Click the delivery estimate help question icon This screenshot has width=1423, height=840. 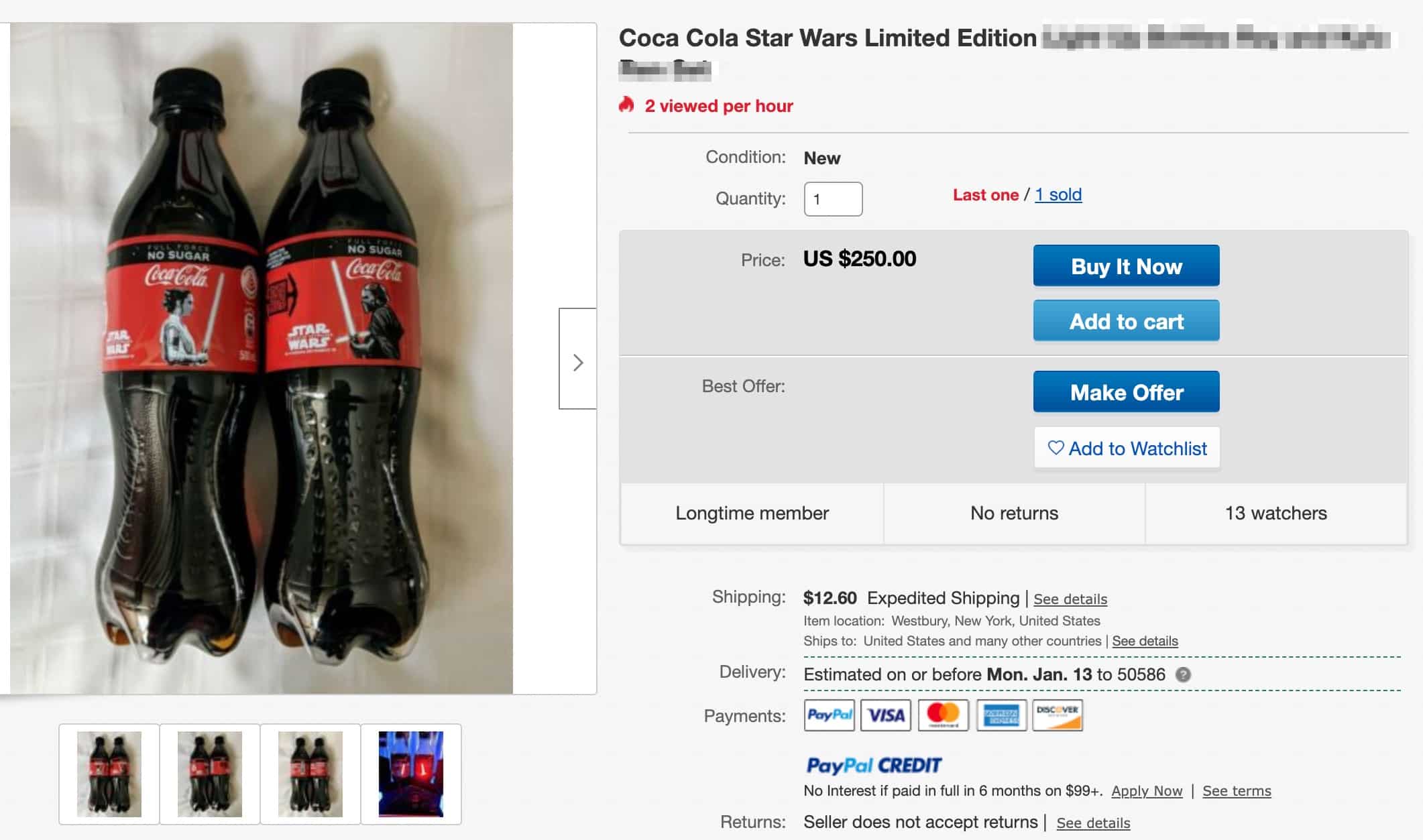[x=1183, y=674]
